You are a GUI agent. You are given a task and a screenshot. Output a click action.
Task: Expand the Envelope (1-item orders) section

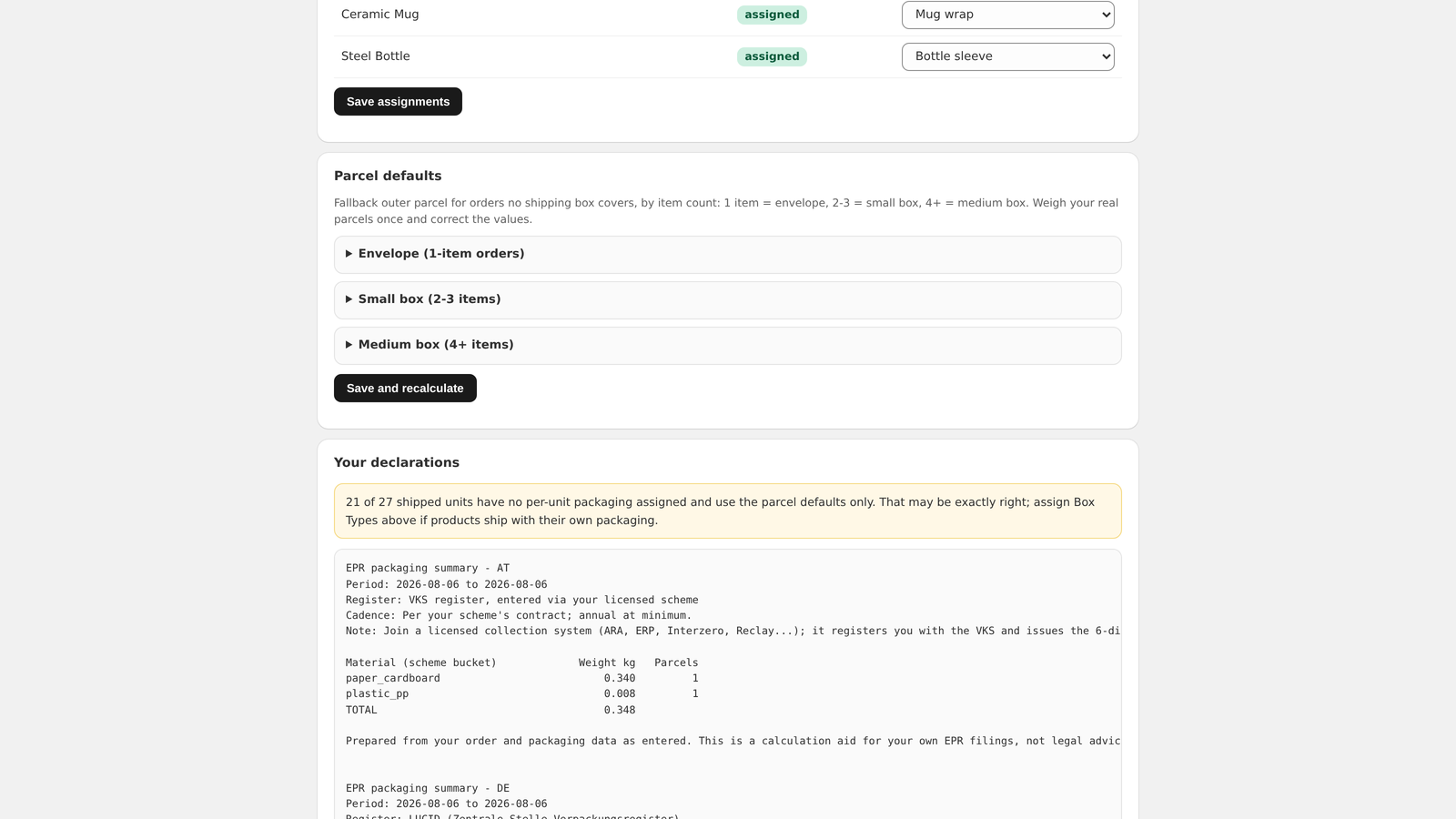(727, 254)
